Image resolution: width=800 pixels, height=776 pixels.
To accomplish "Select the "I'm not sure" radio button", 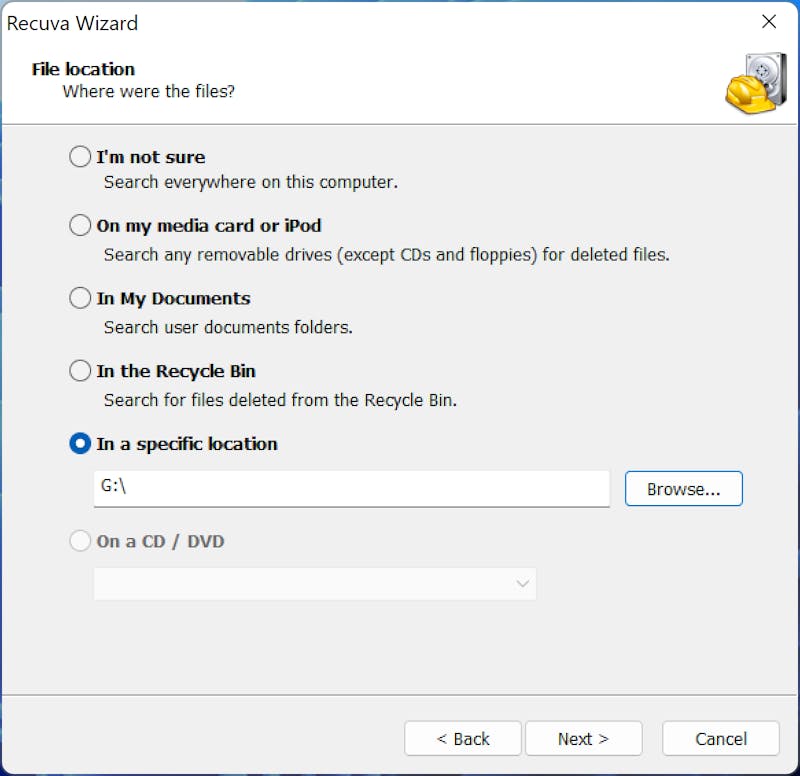I will click(x=80, y=156).
